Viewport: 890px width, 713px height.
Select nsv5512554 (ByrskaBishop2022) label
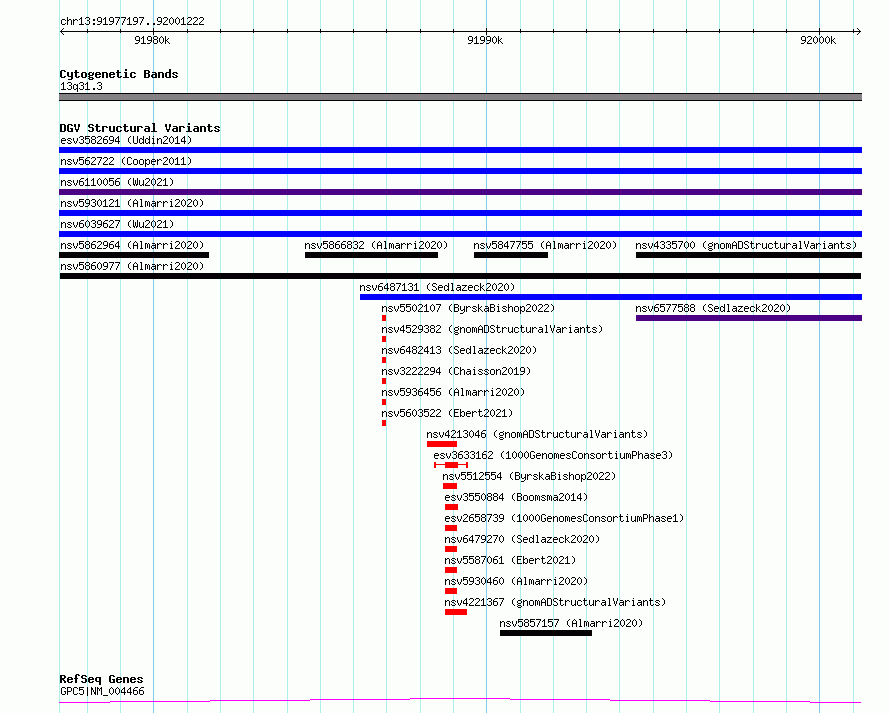(529, 476)
